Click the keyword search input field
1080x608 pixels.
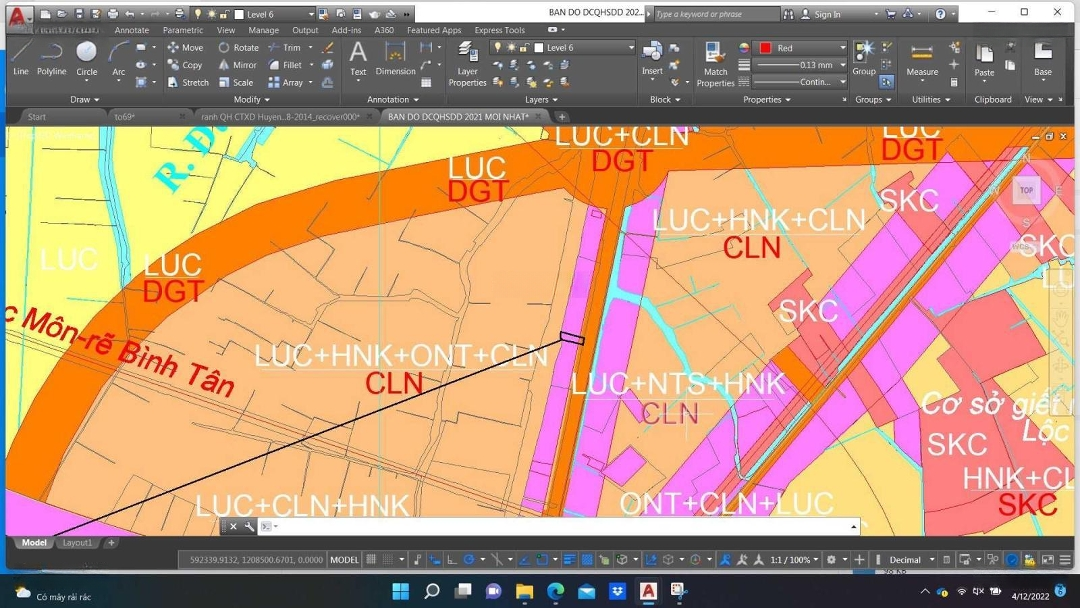714,15
